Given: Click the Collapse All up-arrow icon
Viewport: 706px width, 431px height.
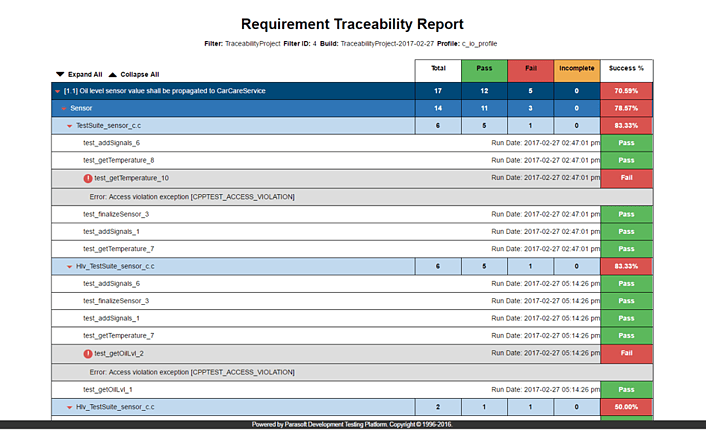Looking at the screenshot, I should pos(112,74).
